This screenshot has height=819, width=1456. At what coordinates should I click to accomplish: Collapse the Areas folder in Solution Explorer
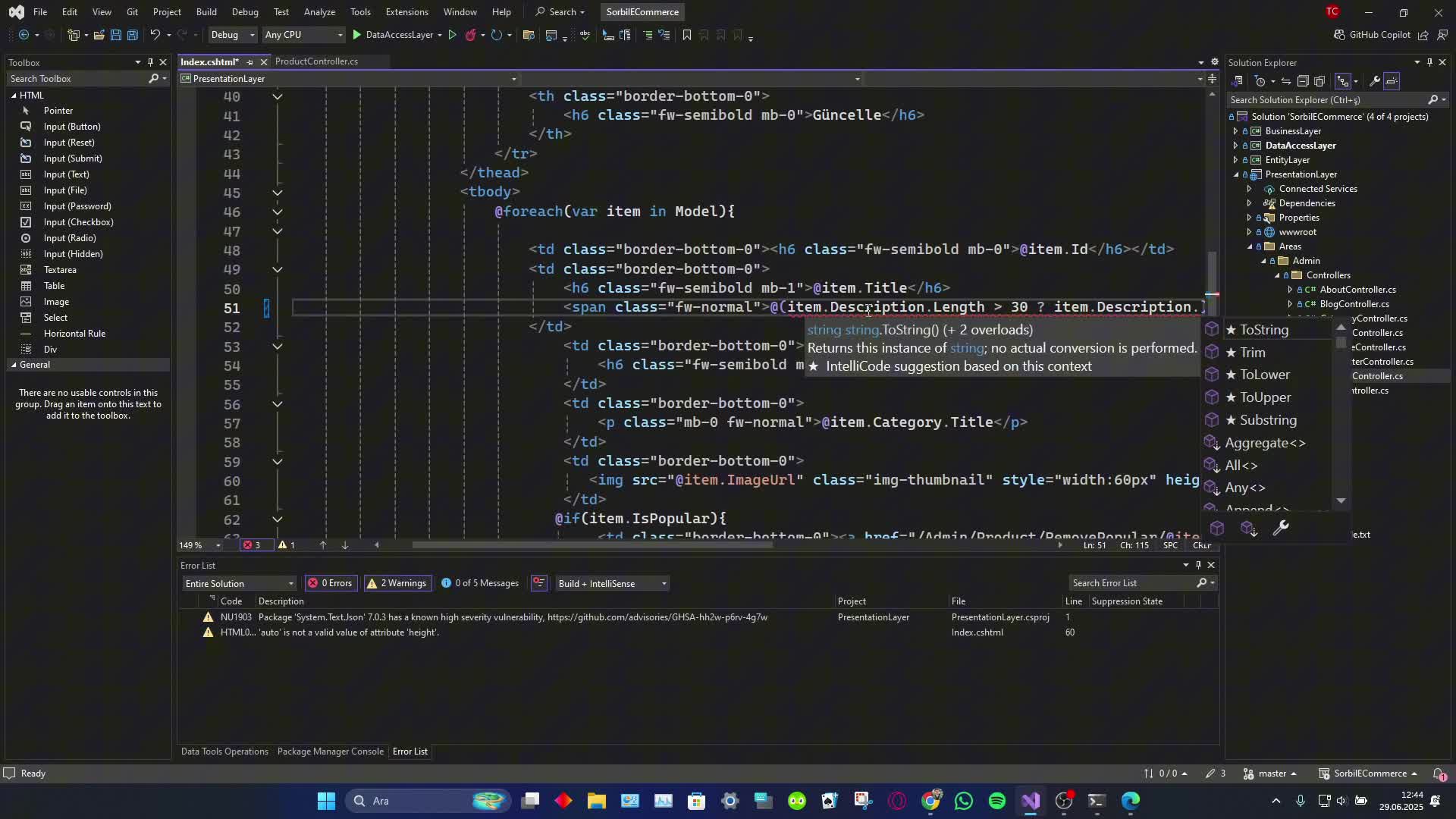click(x=1250, y=246)
